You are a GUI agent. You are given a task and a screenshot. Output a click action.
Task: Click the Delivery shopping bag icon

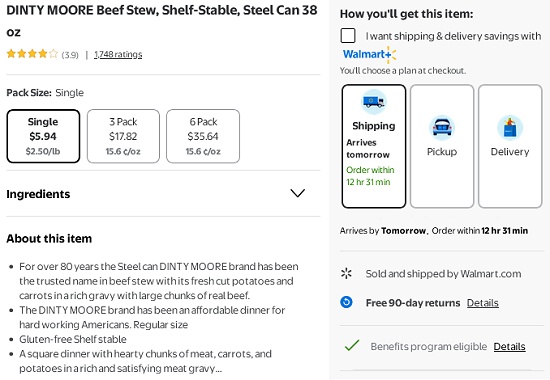pyautogui.click(x=510, y=128)
